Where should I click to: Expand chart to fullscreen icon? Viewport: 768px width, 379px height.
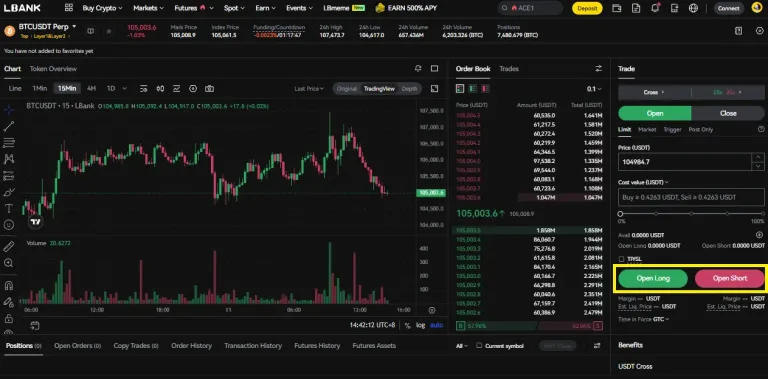pyautogui.click(x=434, y=89)
